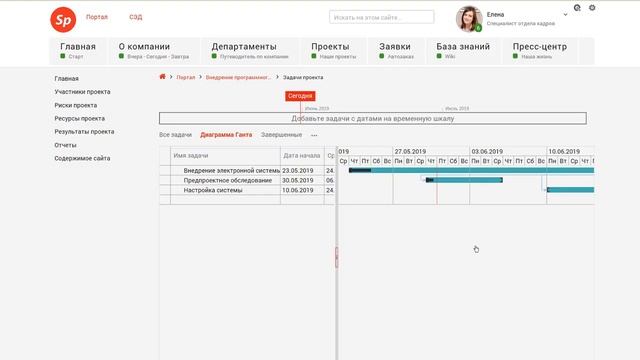Open База знаний navigation tab
Screen dimensions: 640x360
[463, 51]
